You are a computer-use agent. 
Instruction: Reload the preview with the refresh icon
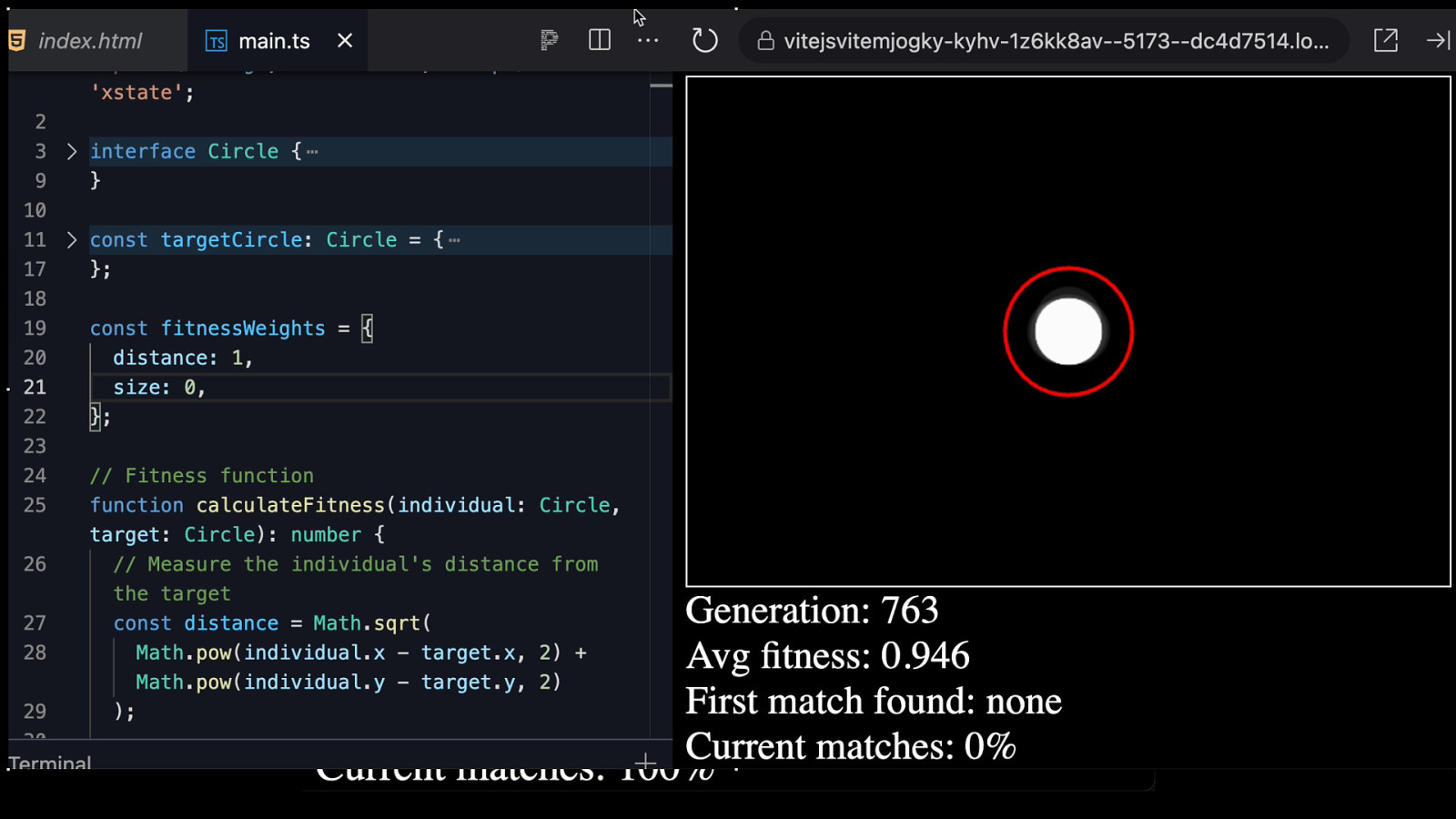(705, 41)
